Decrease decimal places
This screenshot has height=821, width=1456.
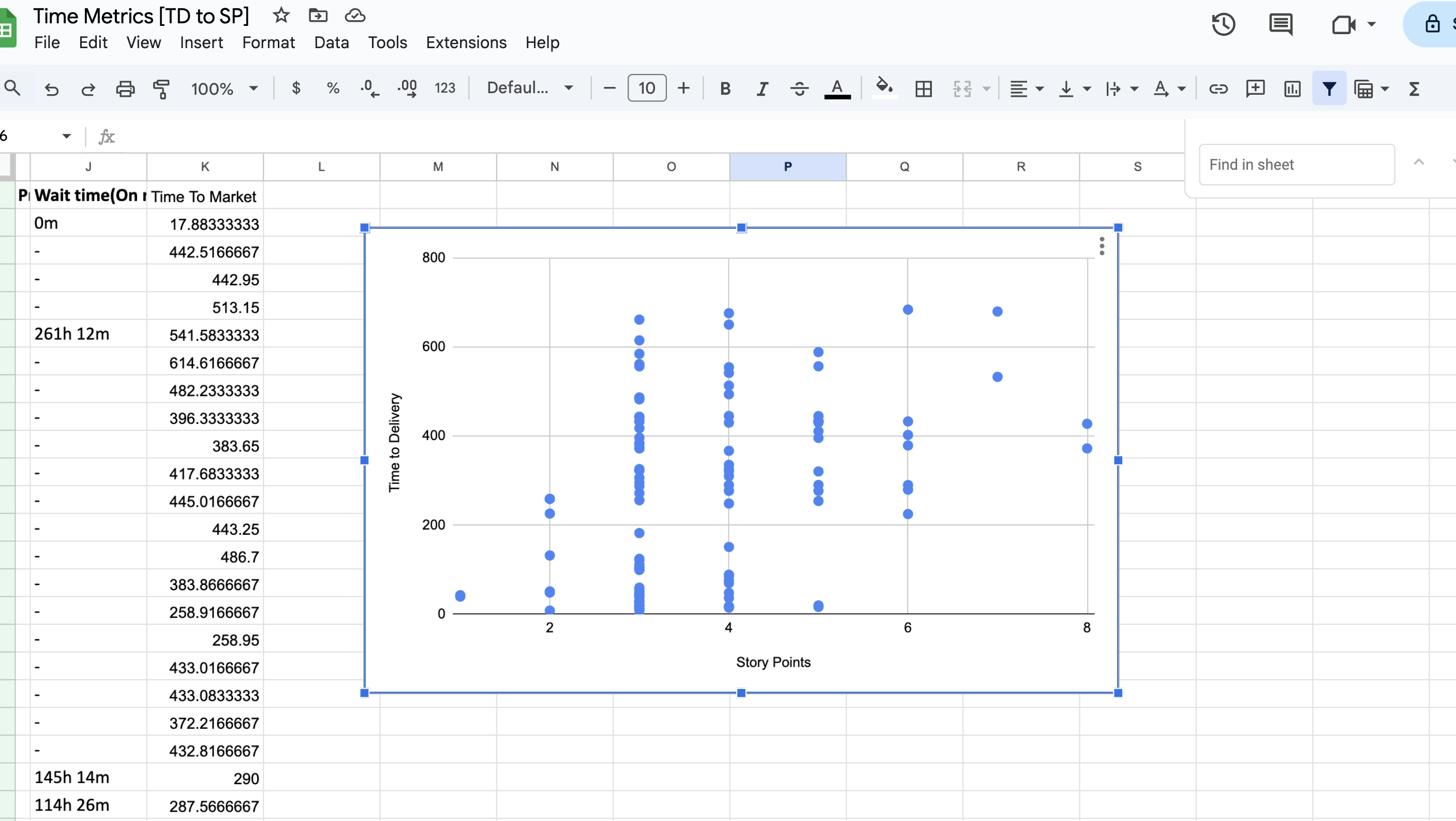coord(369,89)
